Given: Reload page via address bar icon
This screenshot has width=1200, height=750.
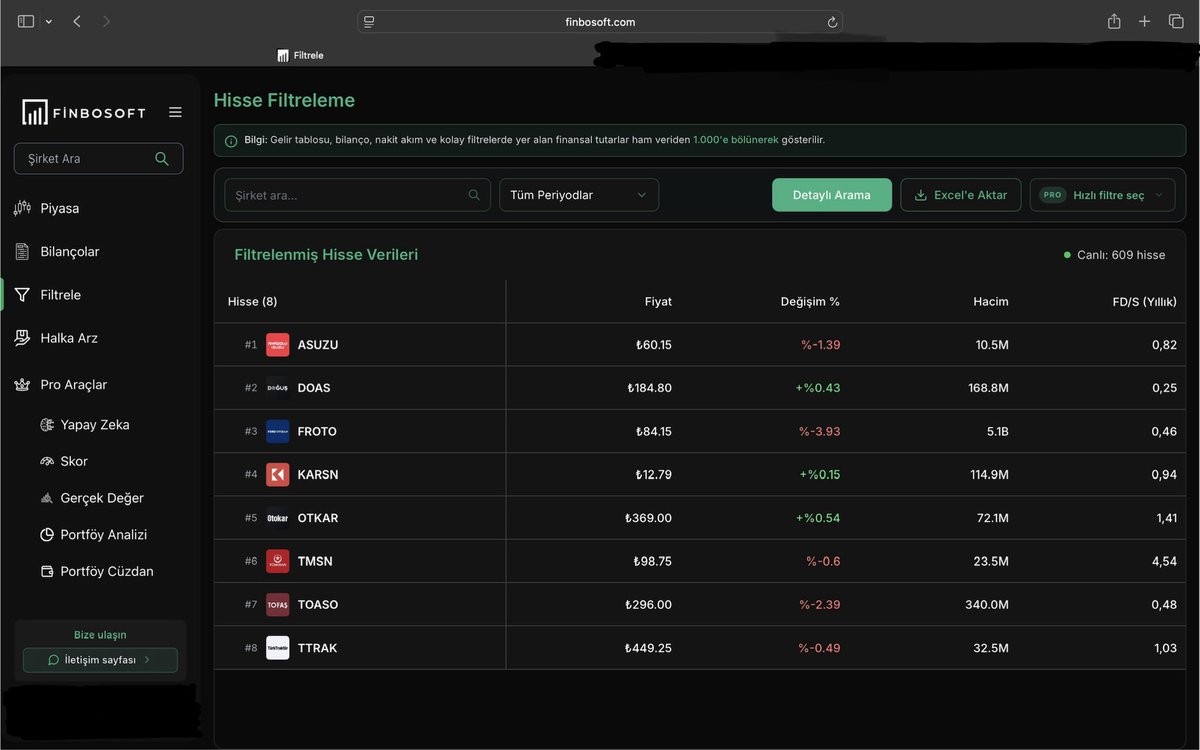Looking at the screenshot, I should point(832,22).
